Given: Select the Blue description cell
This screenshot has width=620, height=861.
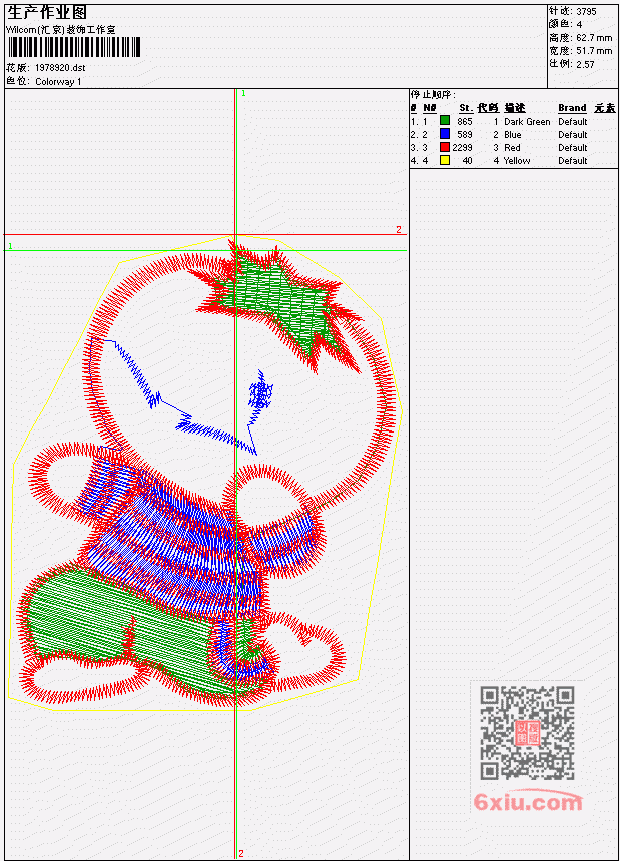Looking at the screenshot, I should (x=512, y=135).
